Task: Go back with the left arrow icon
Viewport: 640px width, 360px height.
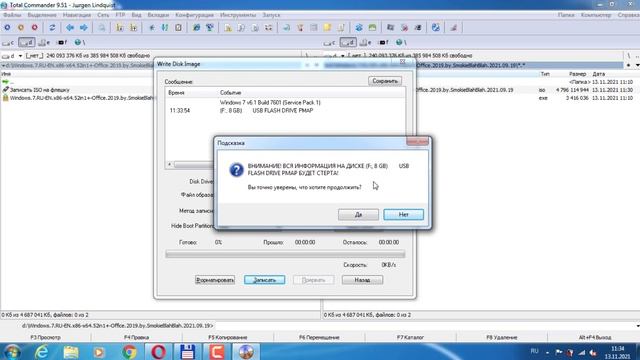Action: (x=70, y=27)
